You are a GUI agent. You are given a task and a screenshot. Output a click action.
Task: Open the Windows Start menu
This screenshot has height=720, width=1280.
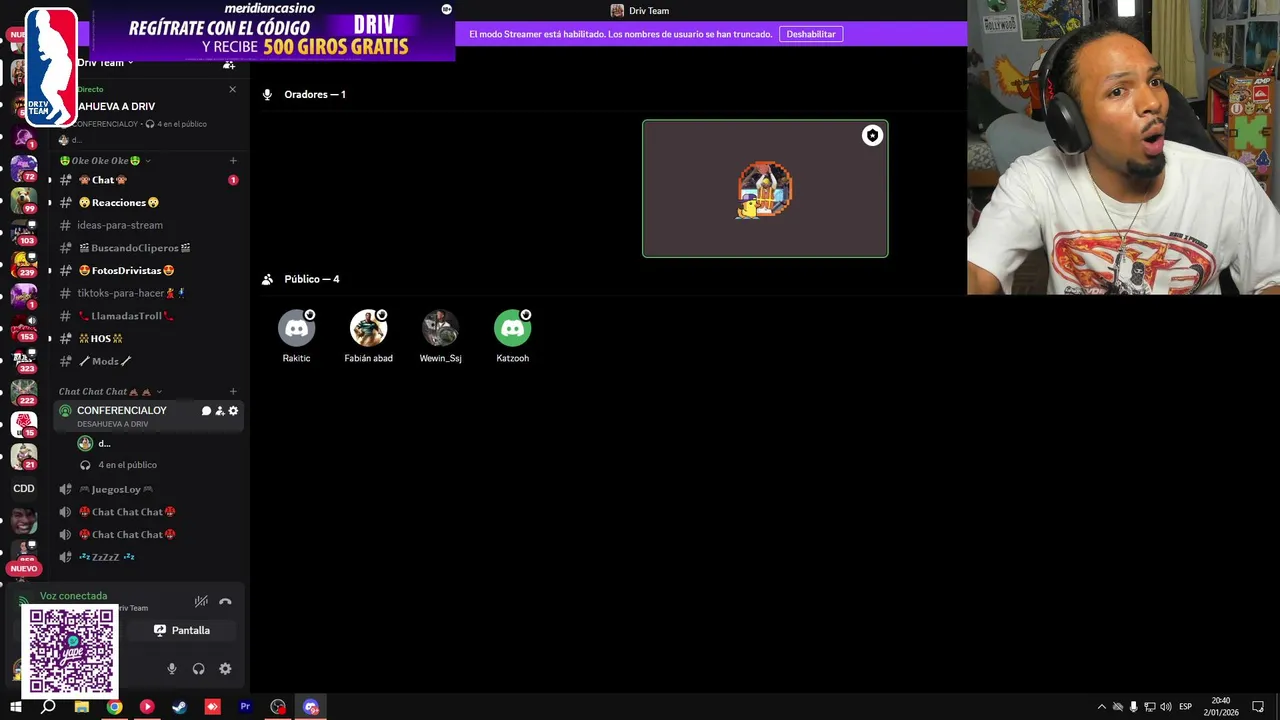tap(15, 707)
